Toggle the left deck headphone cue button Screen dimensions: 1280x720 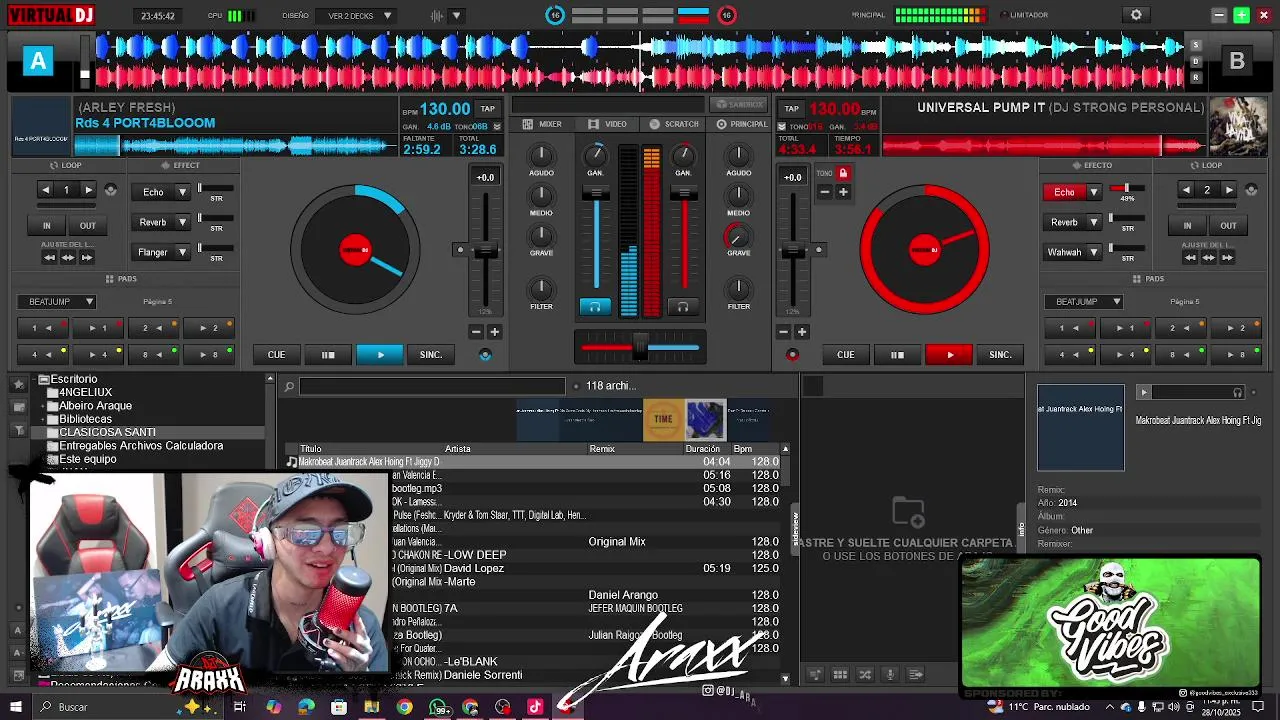pos(595,307)
